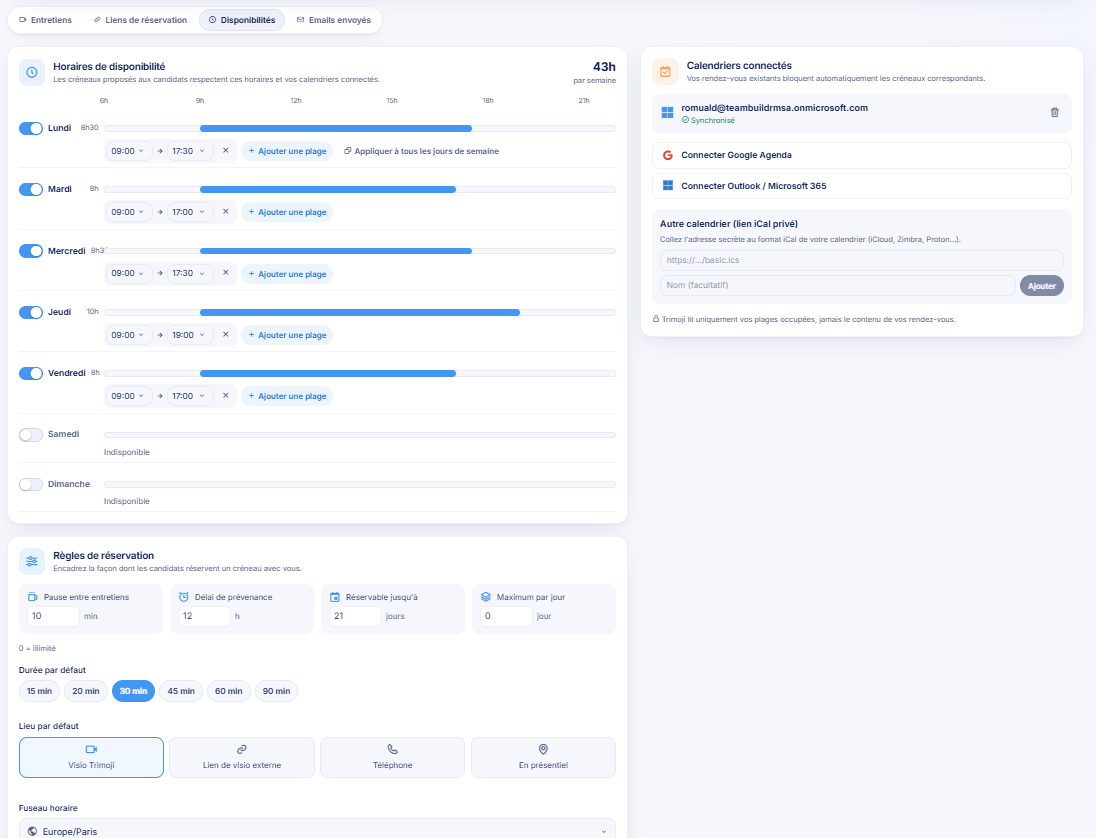This screenshot has width=1096, height=838.
Task: Click the clock icon beside Horaires de disponibilité
Action: pyautogui.click(x=31, y=72)
